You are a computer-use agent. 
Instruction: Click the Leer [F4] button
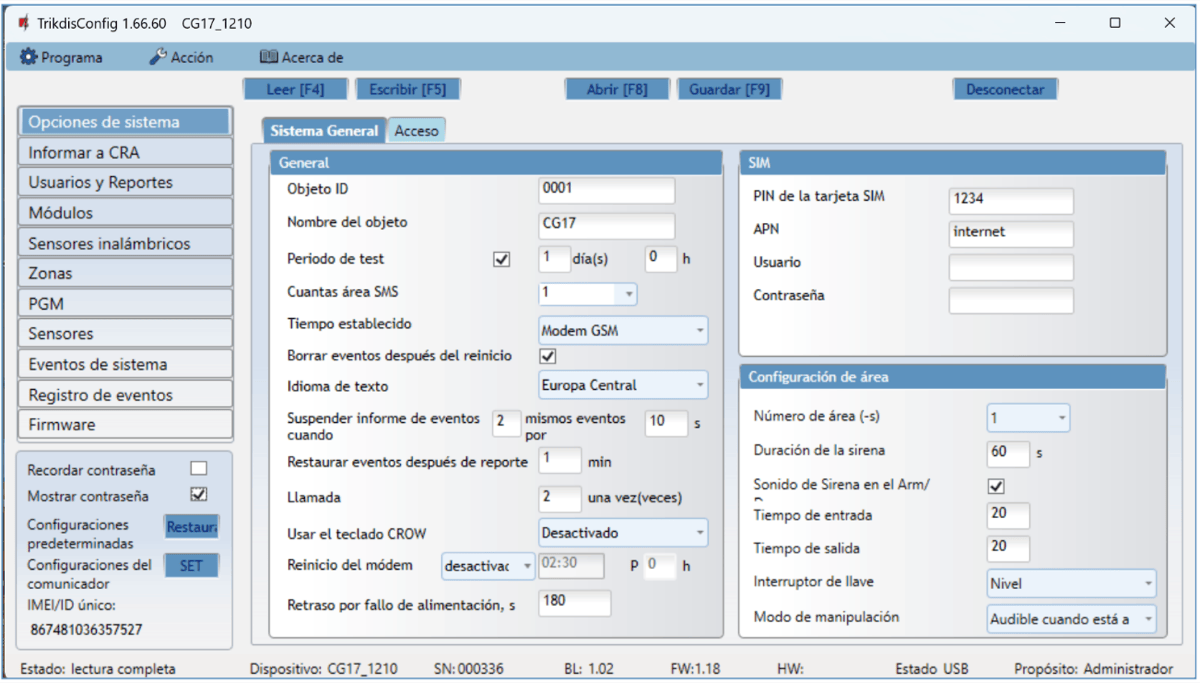pos(295,89)
